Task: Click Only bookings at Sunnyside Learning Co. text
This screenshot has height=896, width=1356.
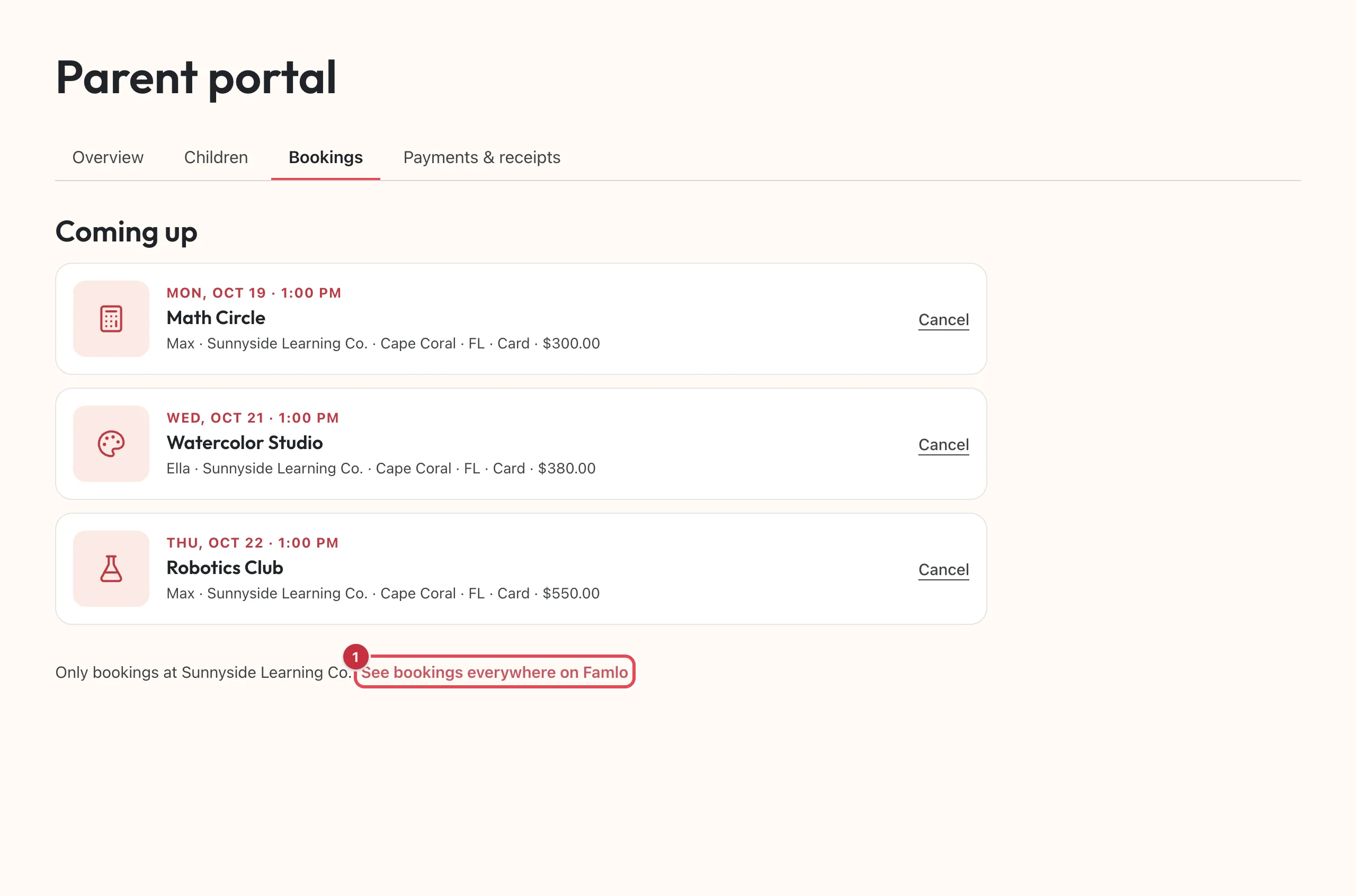Action: click(203, 672)
